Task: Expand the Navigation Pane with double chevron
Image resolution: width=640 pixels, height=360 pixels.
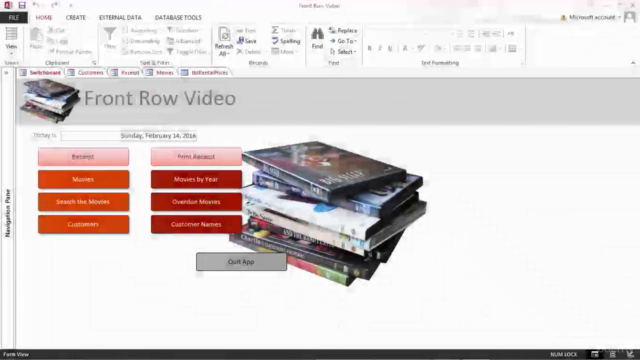Action: point(6,73)
